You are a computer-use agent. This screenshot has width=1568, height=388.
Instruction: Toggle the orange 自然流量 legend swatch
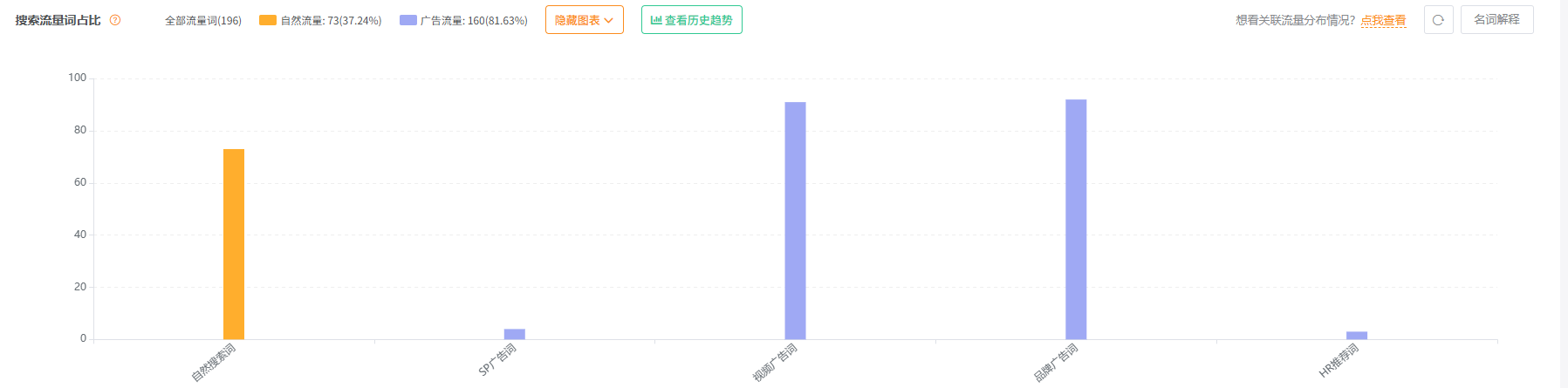(268, 20)
